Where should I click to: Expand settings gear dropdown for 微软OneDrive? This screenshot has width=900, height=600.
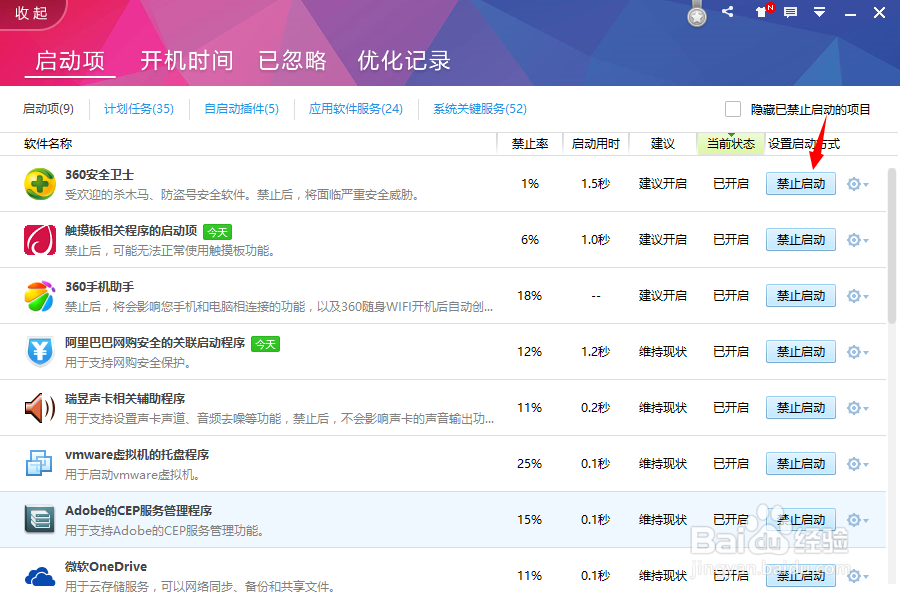[857, 575]
